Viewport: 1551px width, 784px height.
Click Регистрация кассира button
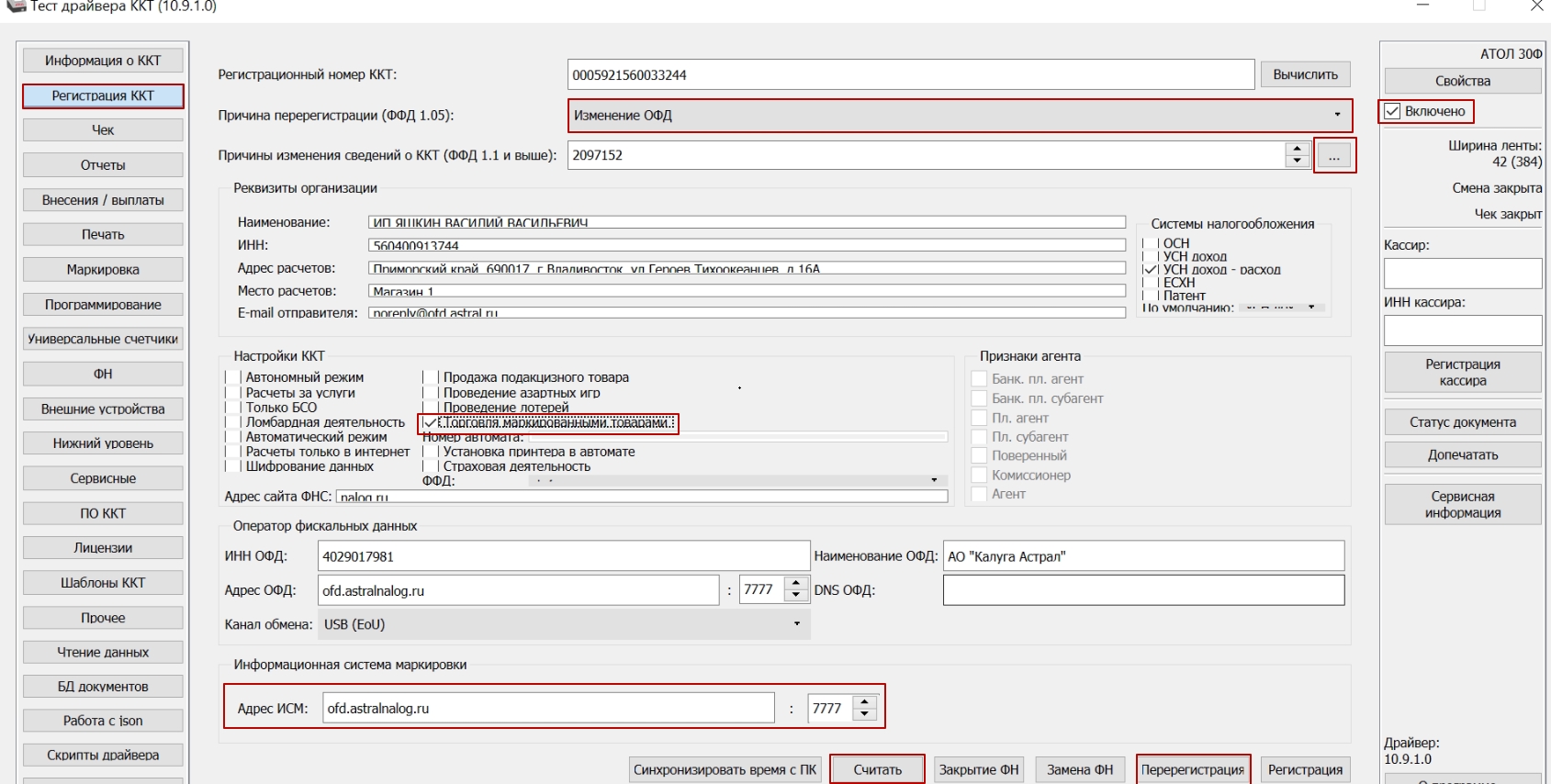point(1463,373)
